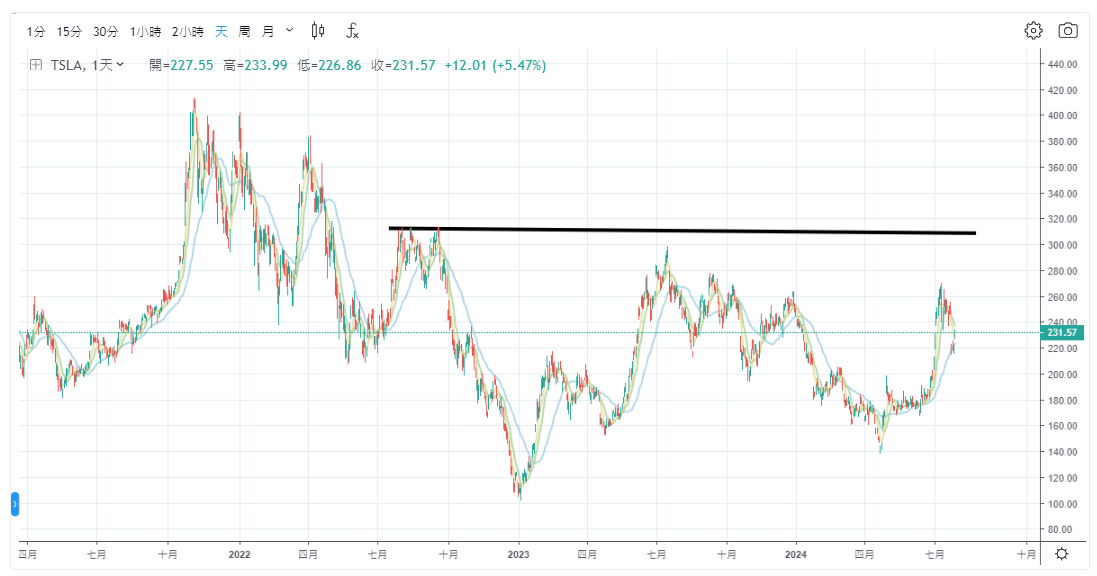Open chart settings gear in top right
This screenshot has height=576, width=1097.
point(1033,30)
